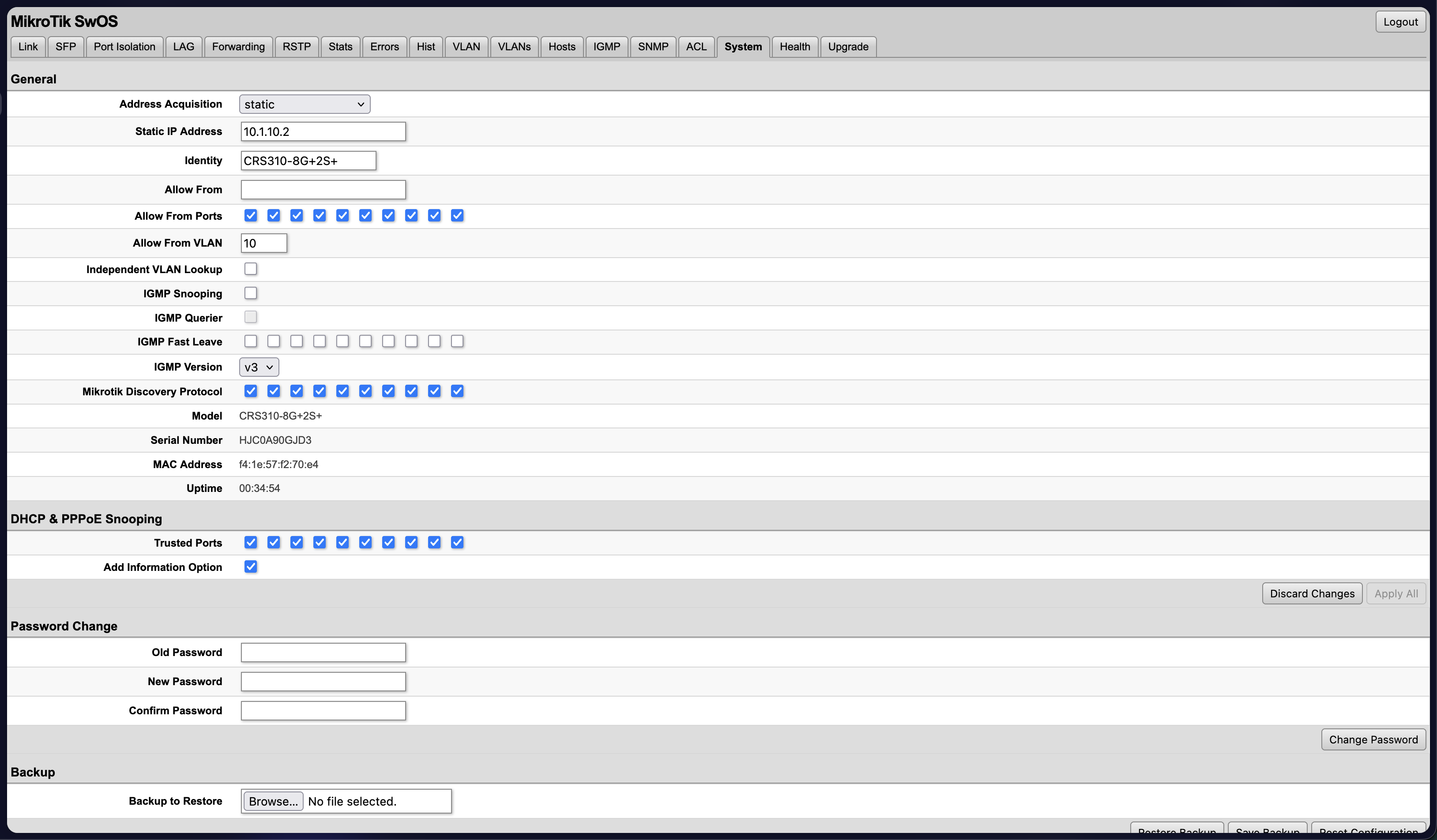Check first IGMP Fast Leave port box
Image resolution: width=1437 pixels, height=840 pixels.
250,341
